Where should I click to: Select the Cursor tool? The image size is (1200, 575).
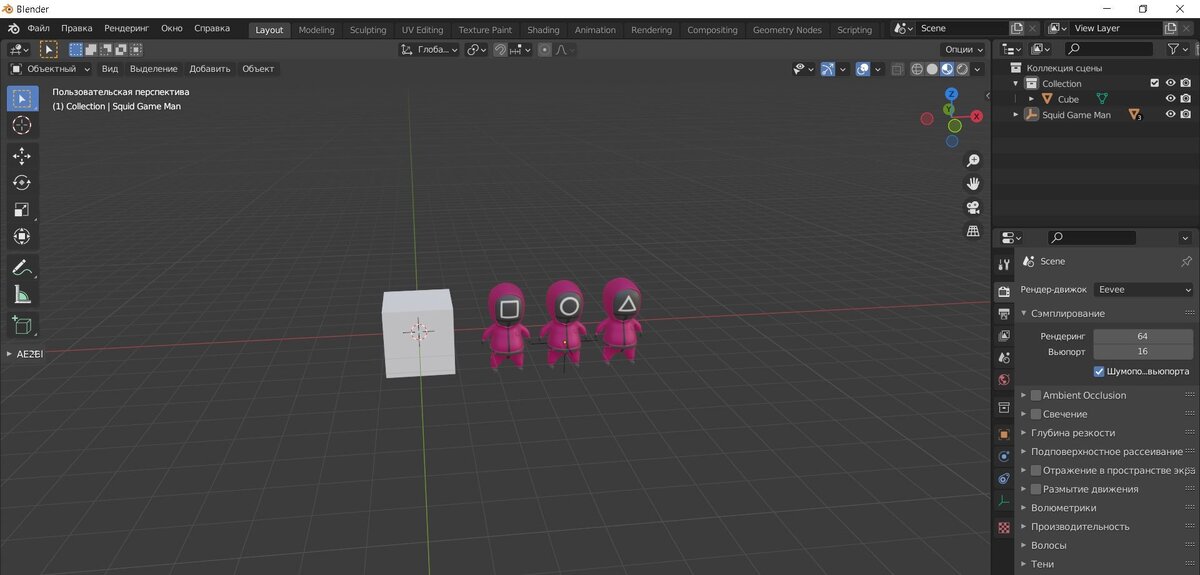(x=23, y=126)
